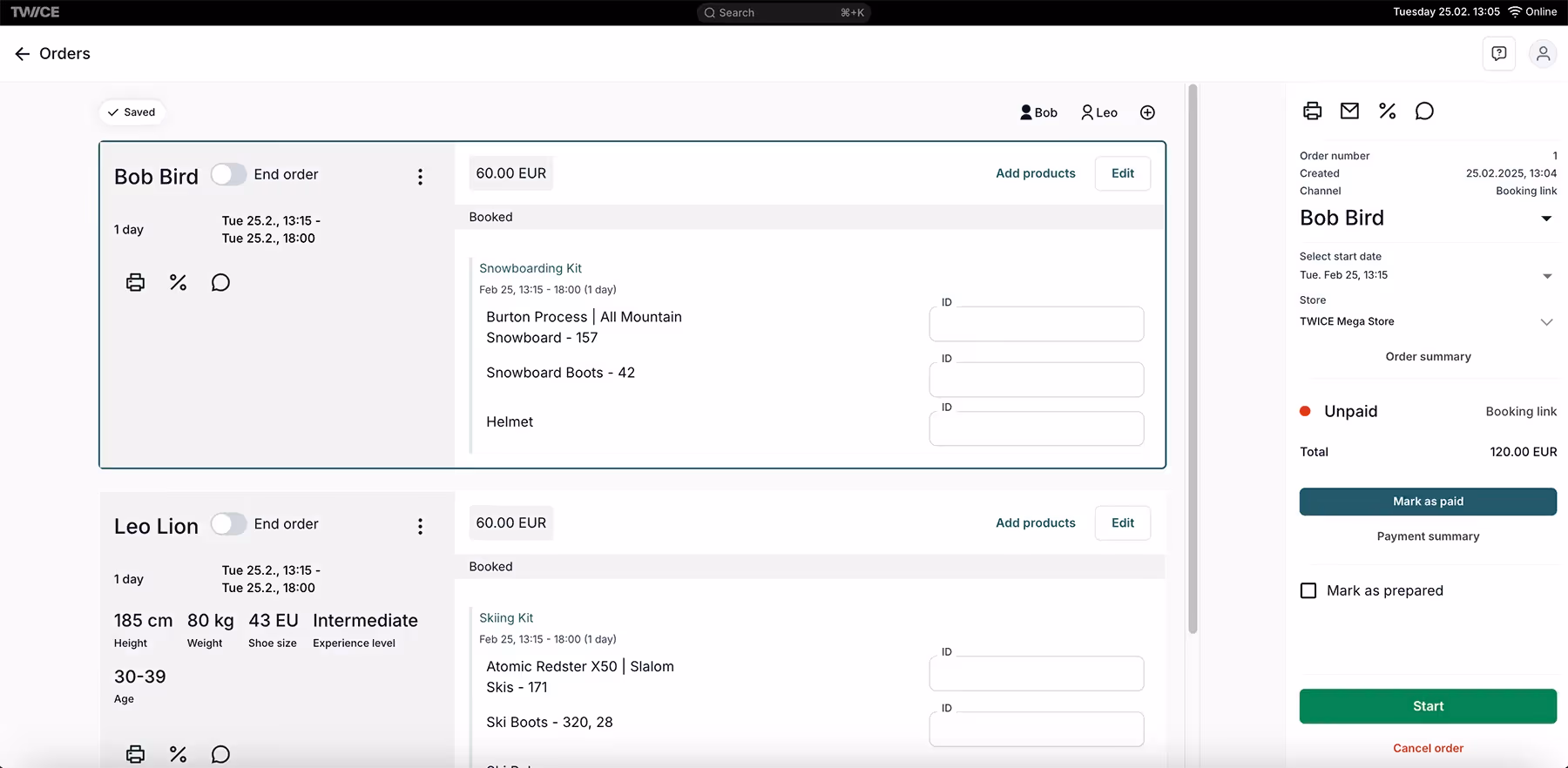Image resolution: width=1568 pixels, height=768 pixels.
Task: Click Tuesday 25.02. 13:05 clock
Action: click(1446, 12)
